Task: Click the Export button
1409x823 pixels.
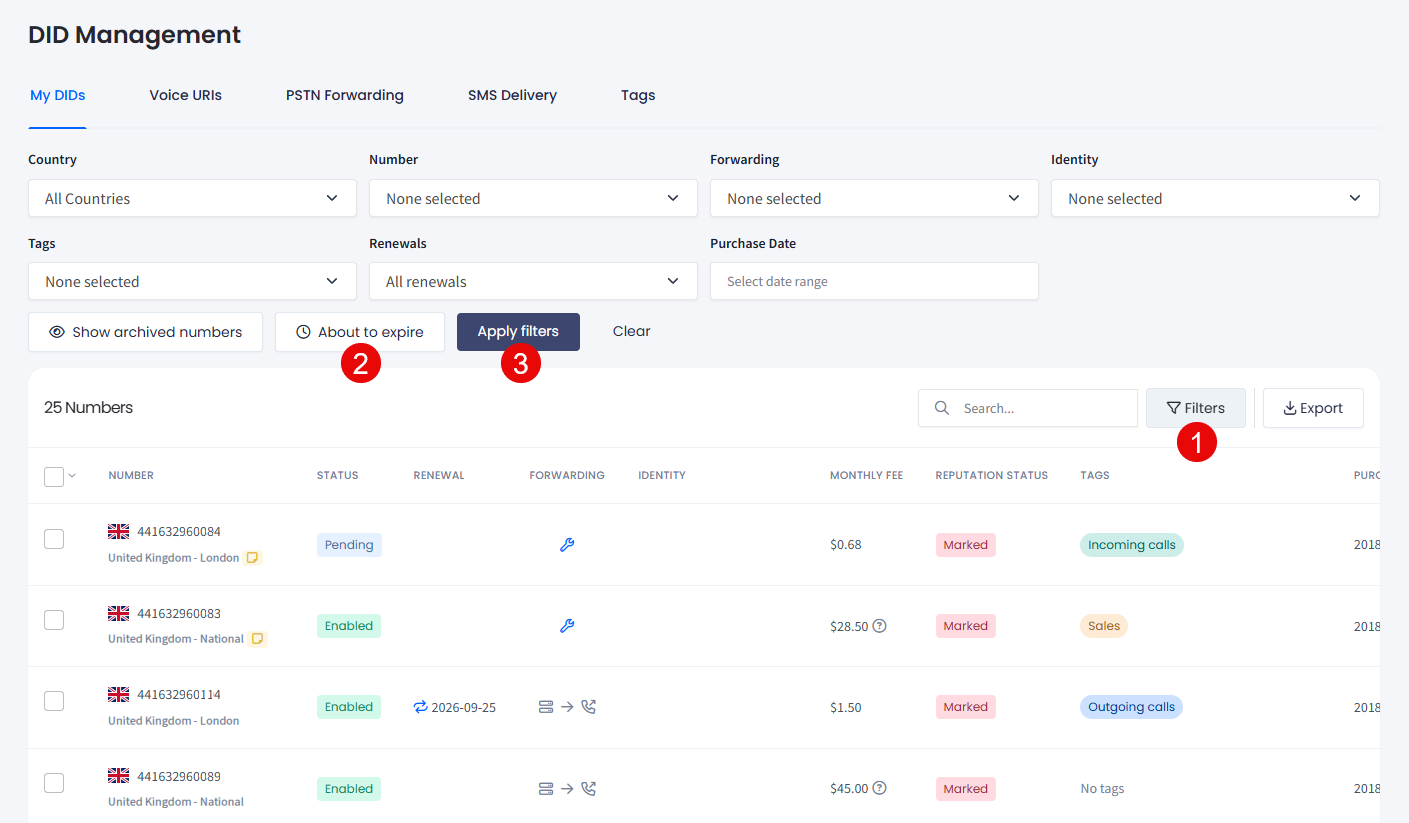Action: tap(1313, 408)
